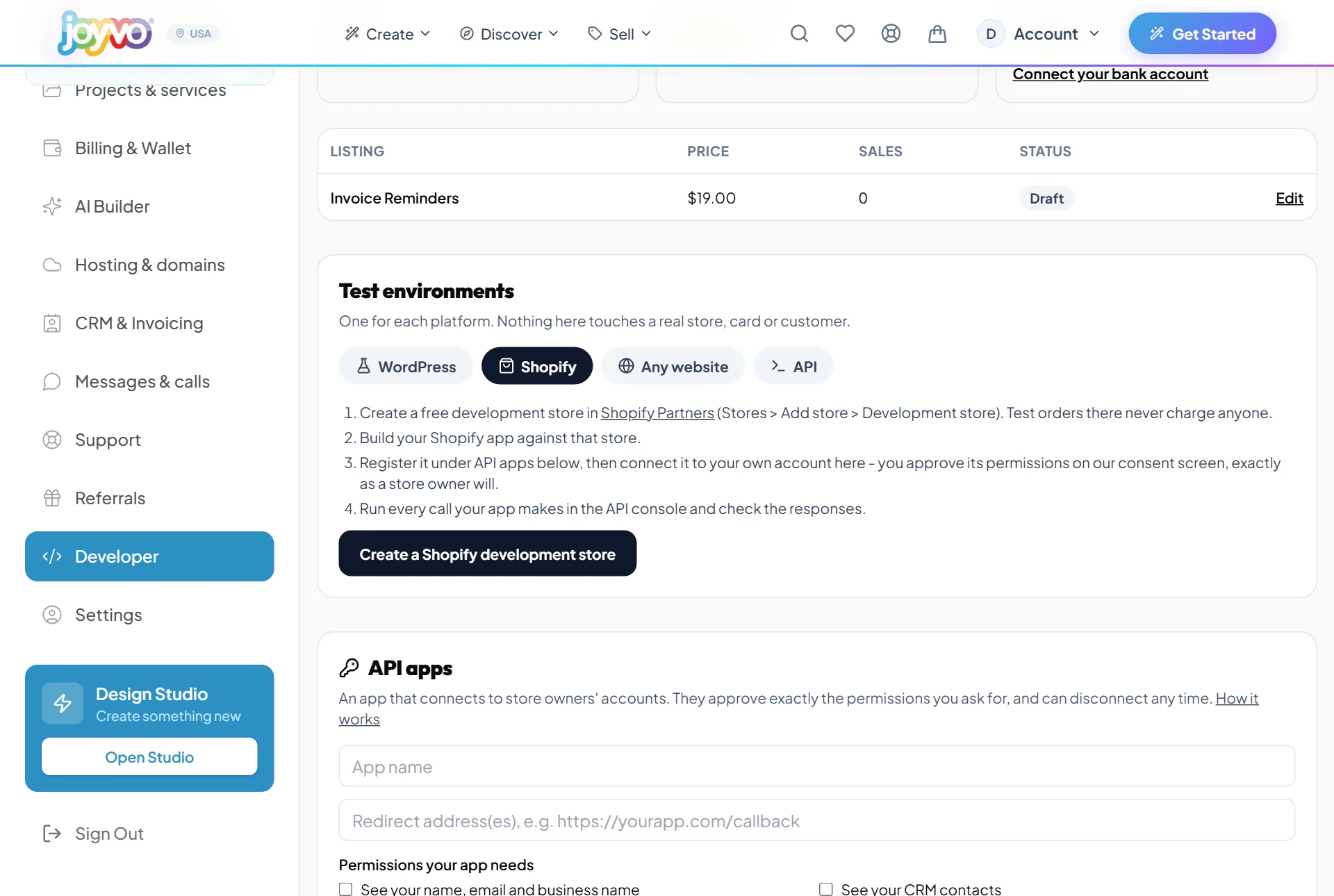This screenshot has height=896, width=1334.
Task: Click the Settings user icon
Action: pyautogui.click(x=52, y=615)
